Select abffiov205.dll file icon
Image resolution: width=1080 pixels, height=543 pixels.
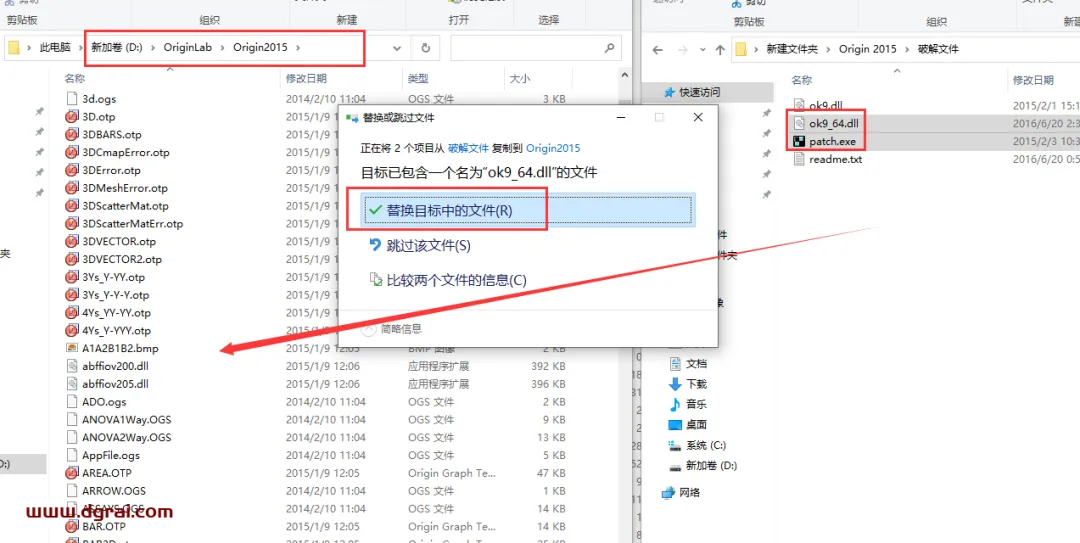pos(72,384)
